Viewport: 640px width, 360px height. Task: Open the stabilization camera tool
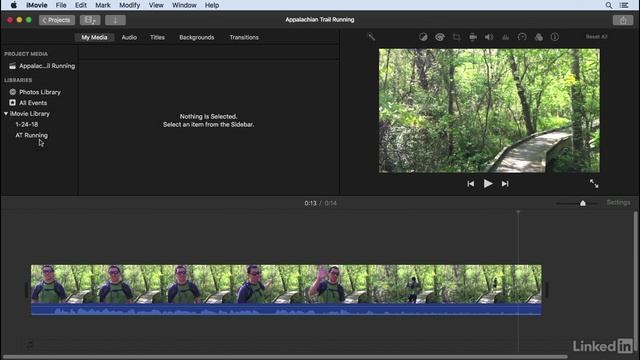click(x=473, y=37)
